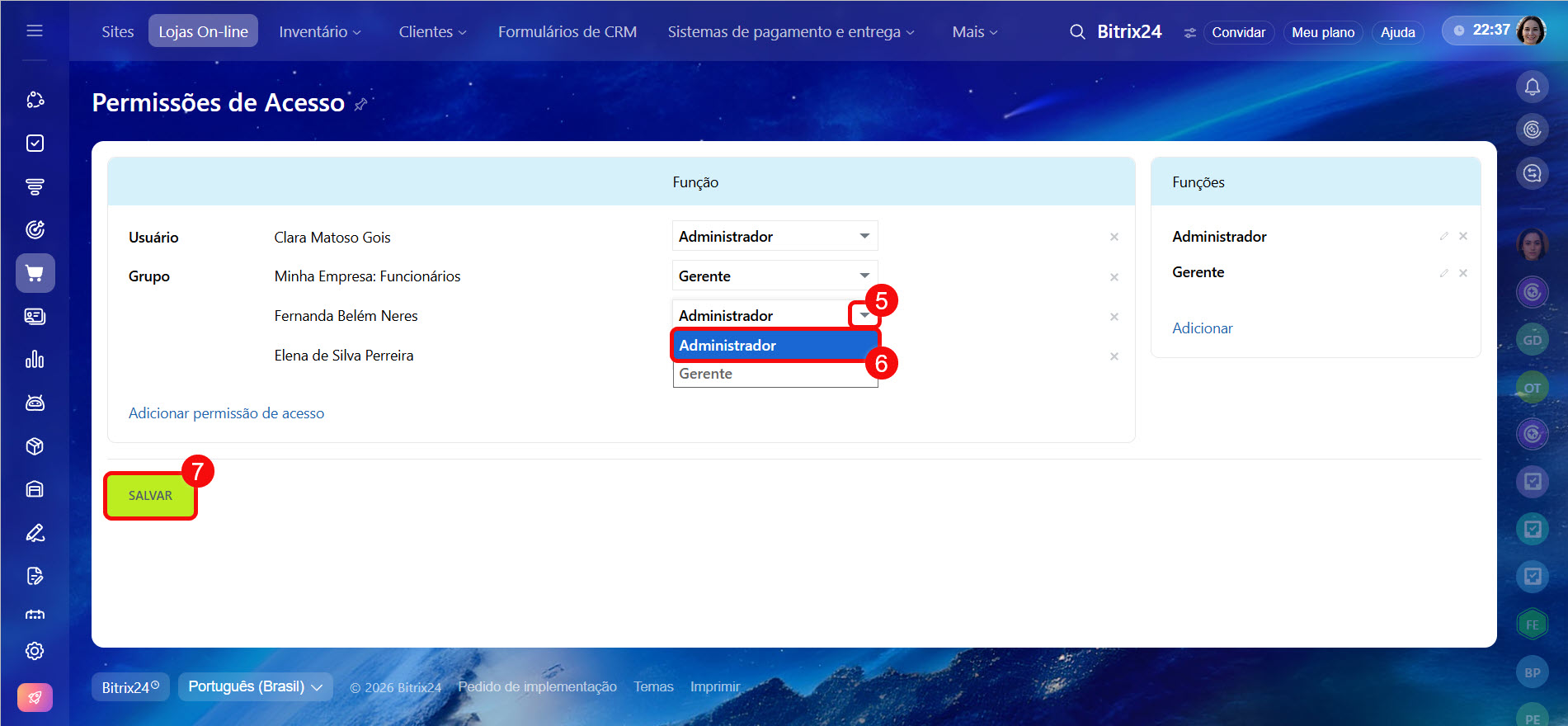Click the SALVAR button
The width and height of the screenshot is (1568, 726).
coord(150,496)
